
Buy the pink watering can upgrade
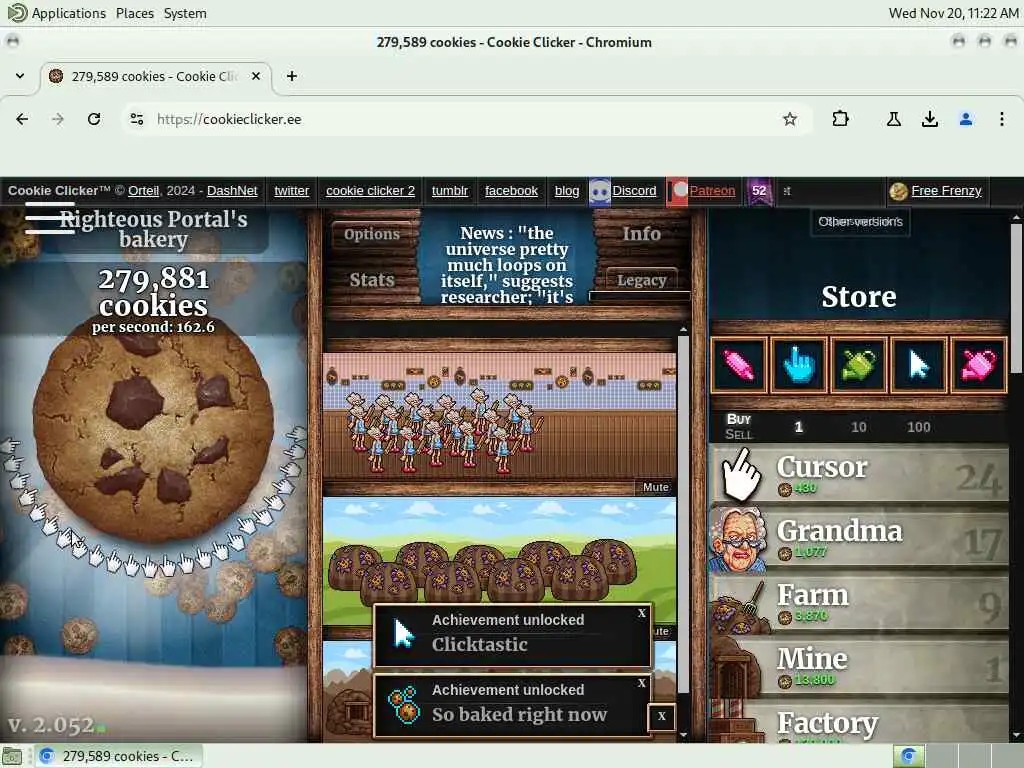point(979,365)
